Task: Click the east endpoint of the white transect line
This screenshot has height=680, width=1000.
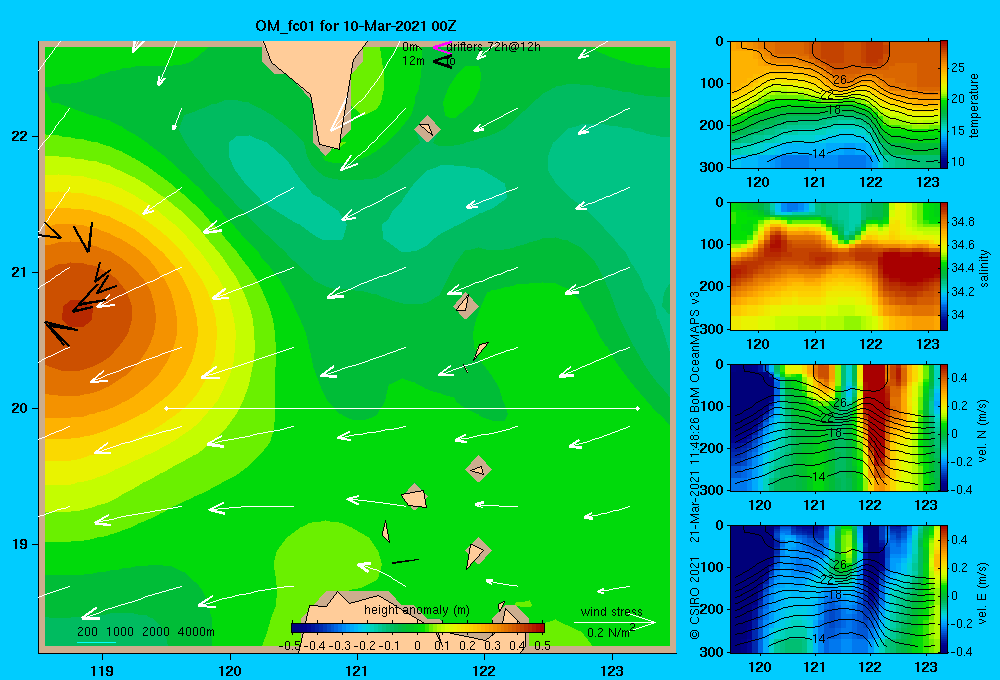Action: click(x=637, y=408)
